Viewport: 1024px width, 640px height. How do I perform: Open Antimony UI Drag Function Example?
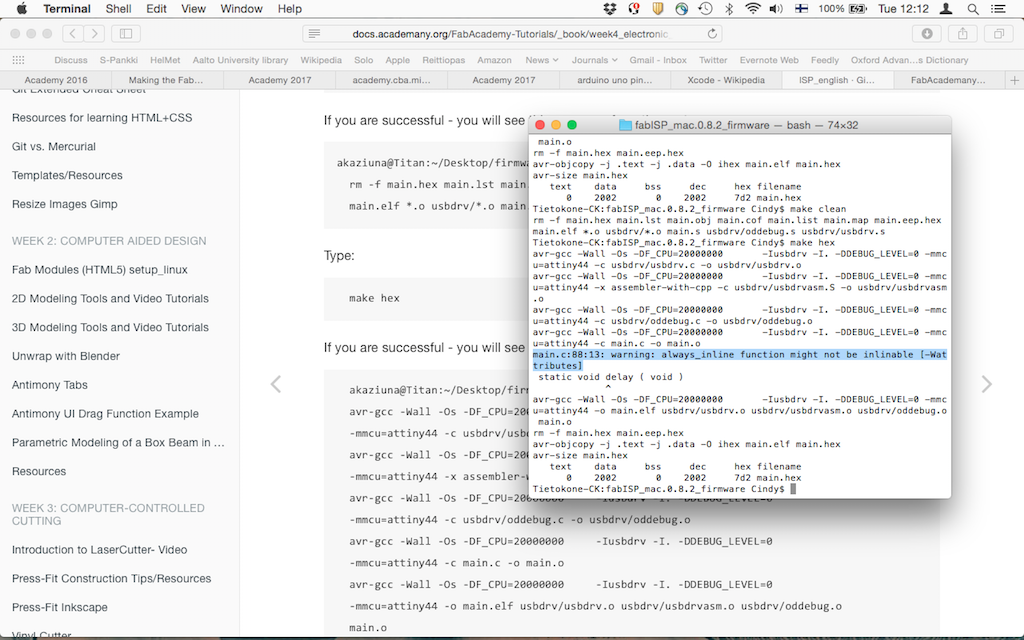[105, 413]
